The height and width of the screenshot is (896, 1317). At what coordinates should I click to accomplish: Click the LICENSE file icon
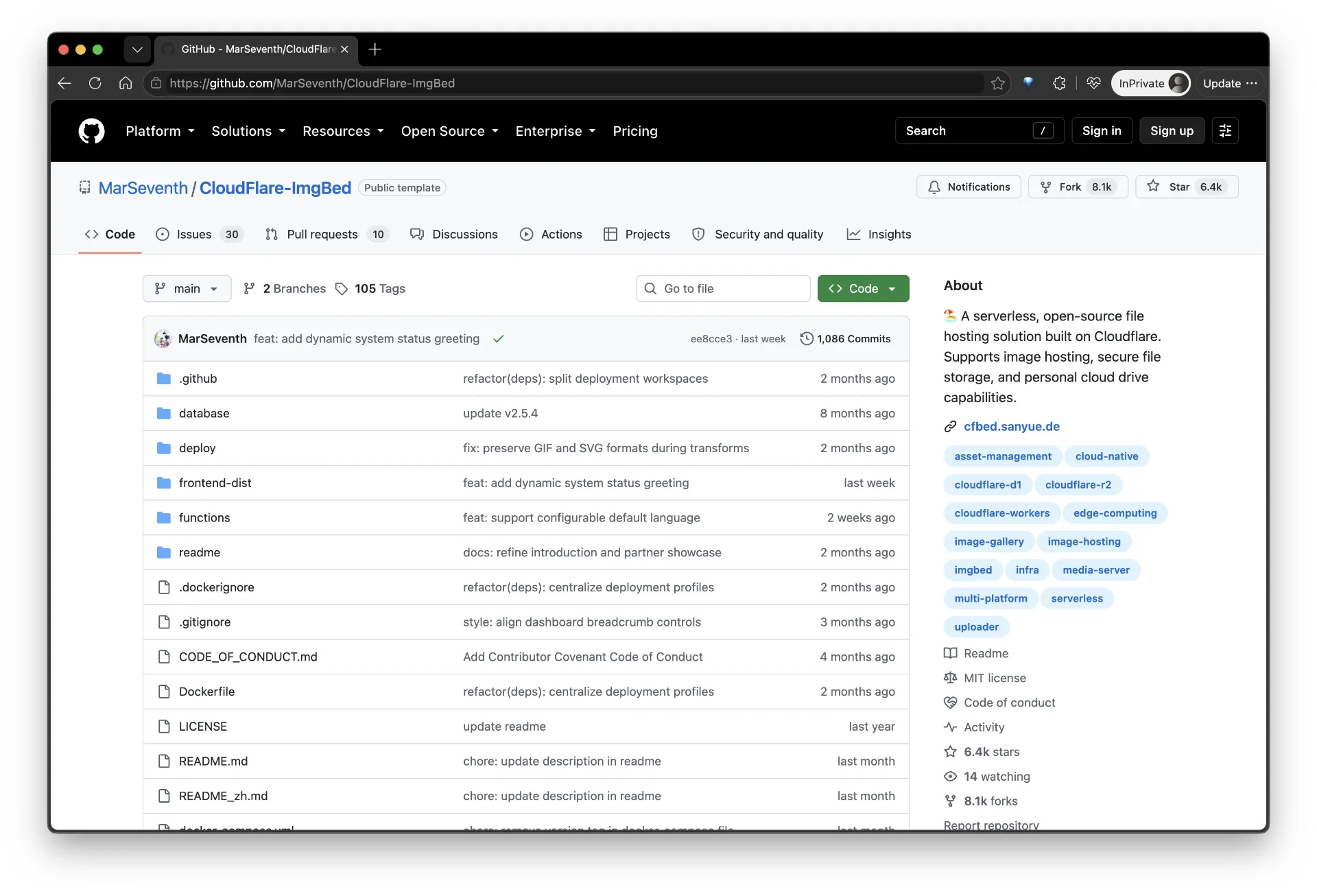[164, 727]
